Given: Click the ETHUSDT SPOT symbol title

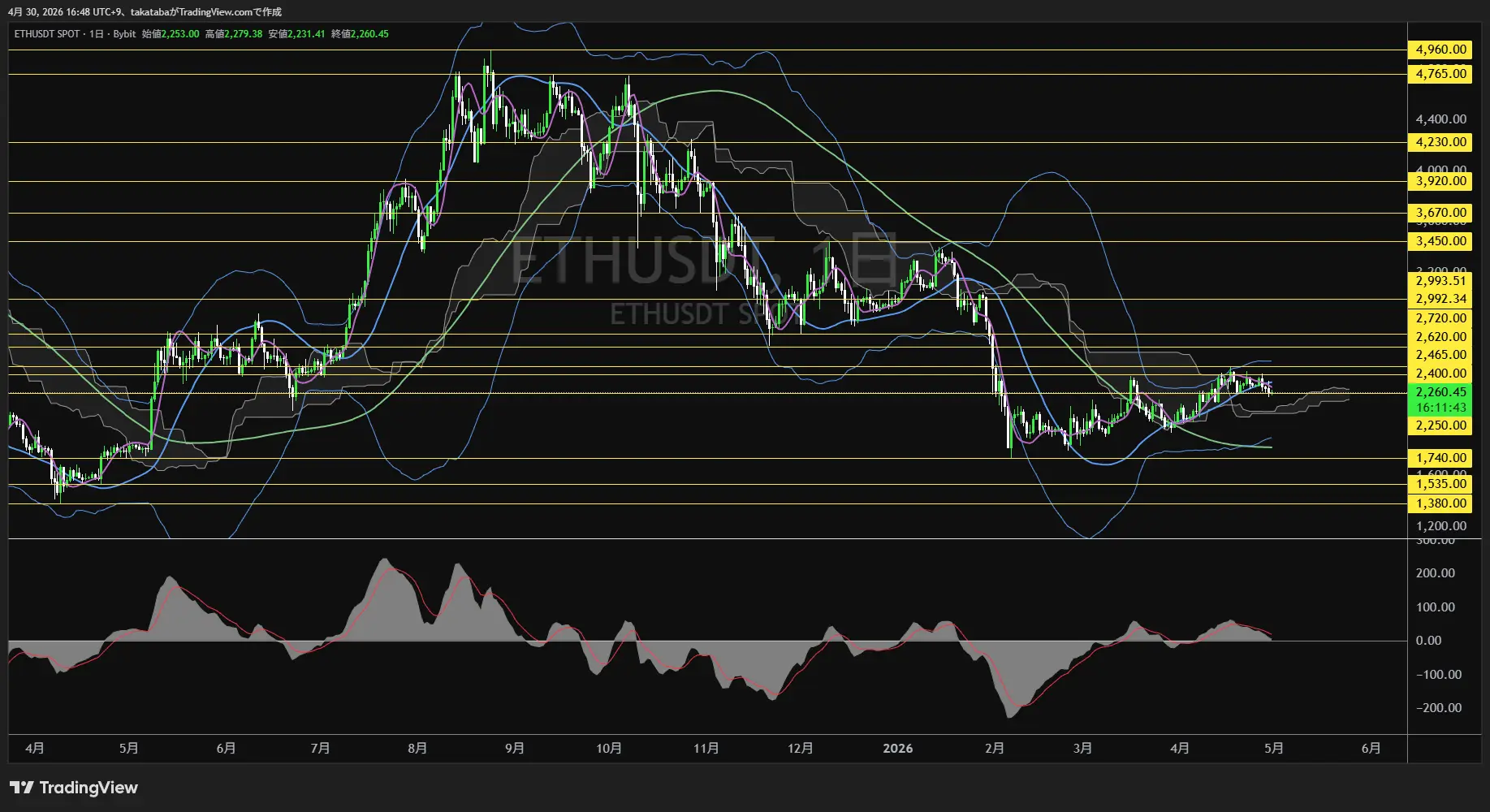Looking at the screenshot, I should tap(47, 34).
